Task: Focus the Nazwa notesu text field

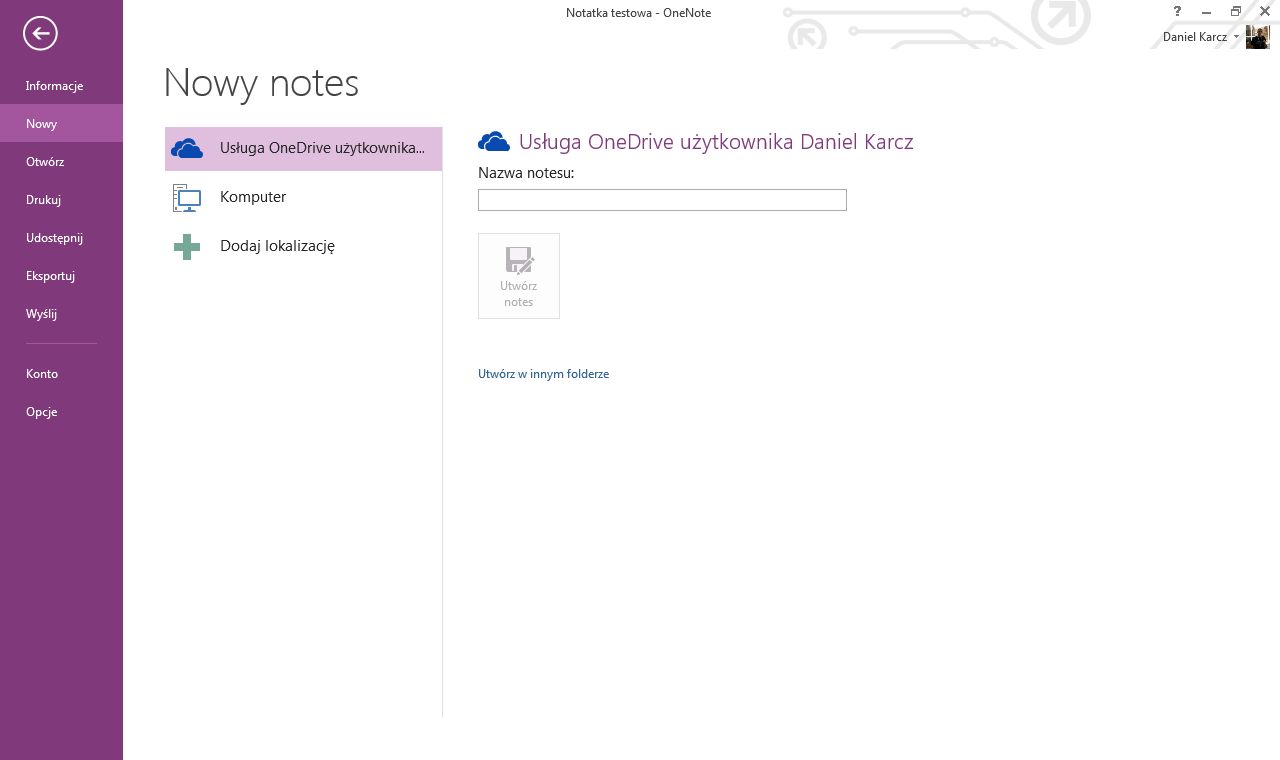Action: 662,200
